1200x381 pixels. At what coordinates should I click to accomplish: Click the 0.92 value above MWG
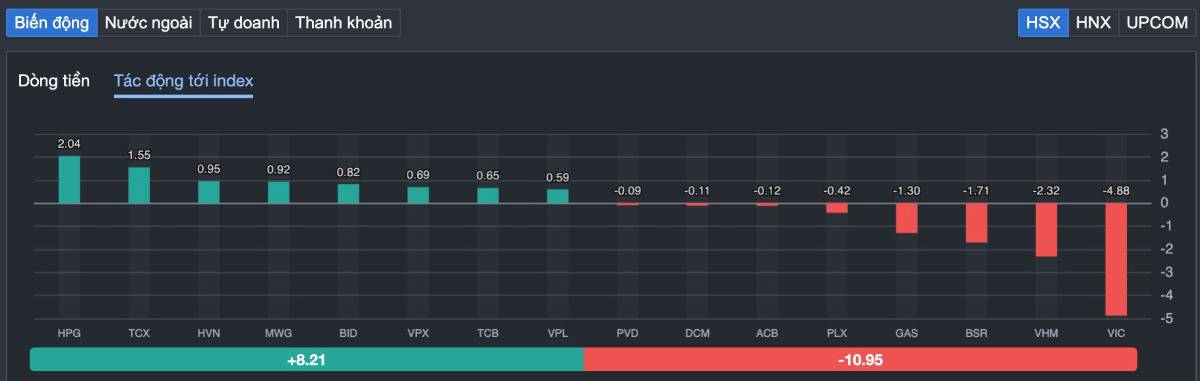tap(278, 170)
